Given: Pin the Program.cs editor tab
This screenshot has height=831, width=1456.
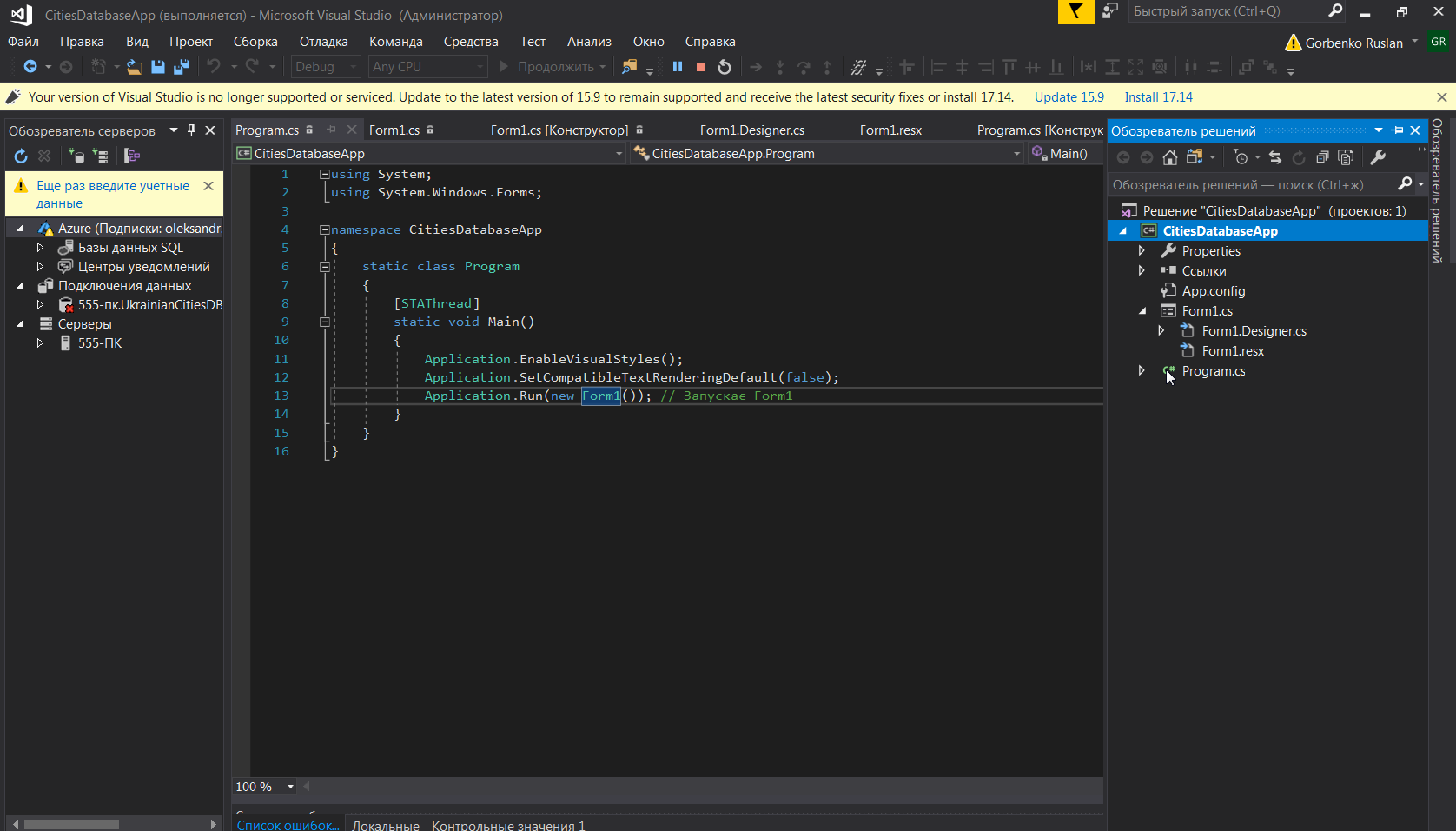Looking at the screenshot, I should pyautogui.click(x=331, y=130).
